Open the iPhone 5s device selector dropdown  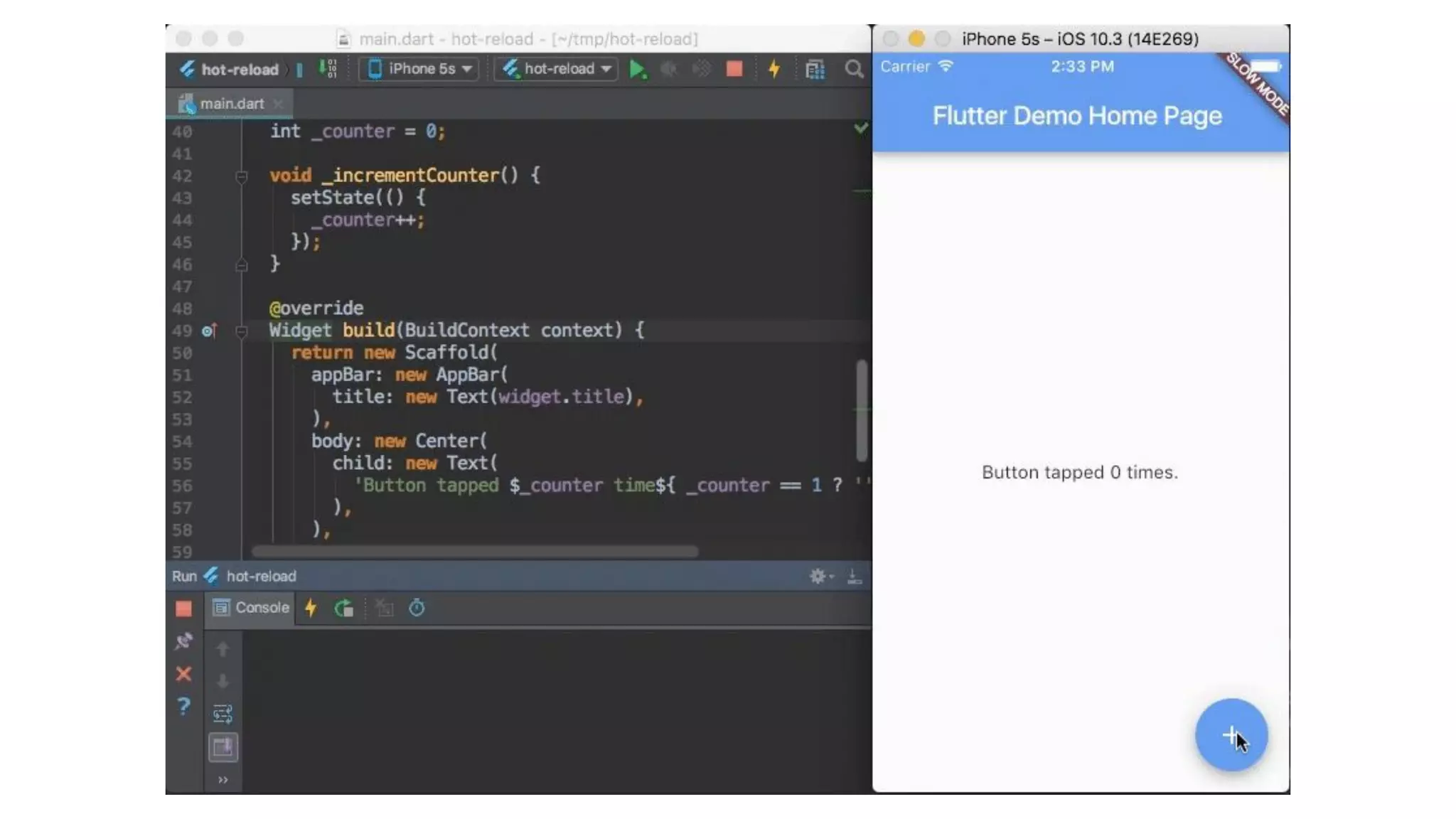pos(419,69)
